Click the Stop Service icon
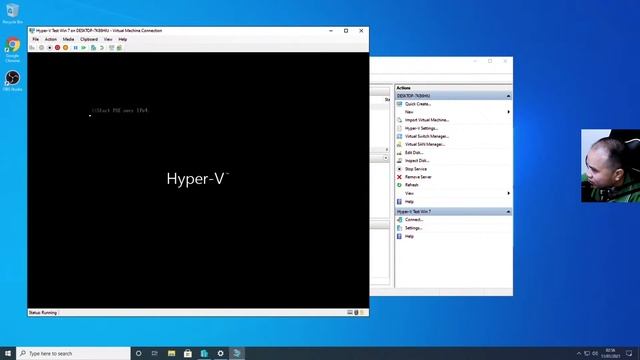Viewport: 640px width, 360px height. [x=400, y=169]
